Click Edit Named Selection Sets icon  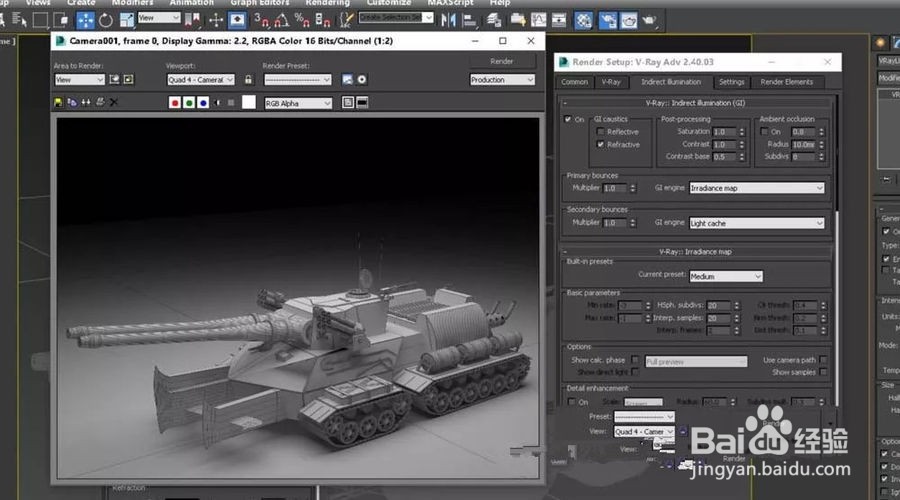[346, 21]
